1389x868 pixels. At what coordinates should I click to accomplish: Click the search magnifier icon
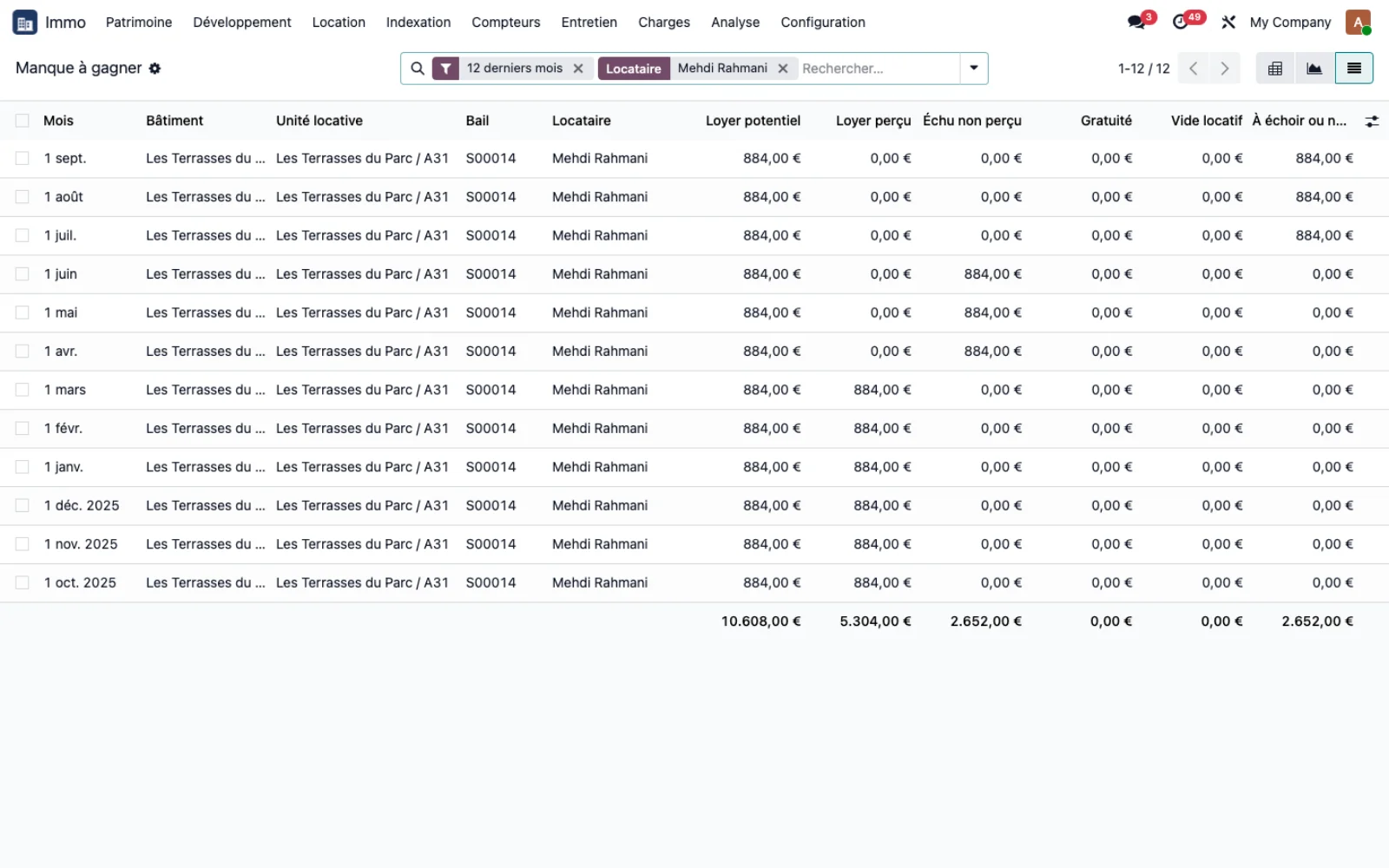click(418, 69)
